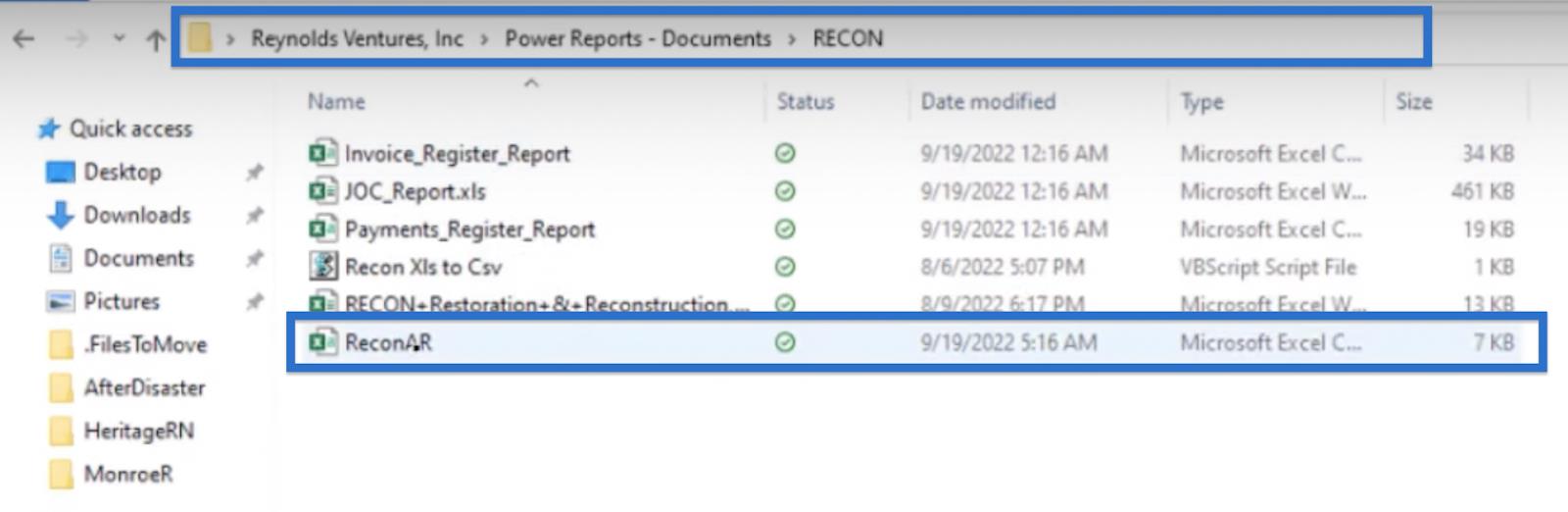
Task: Click the RECON breadcrumb segment
Action: [x=848, y=38]
